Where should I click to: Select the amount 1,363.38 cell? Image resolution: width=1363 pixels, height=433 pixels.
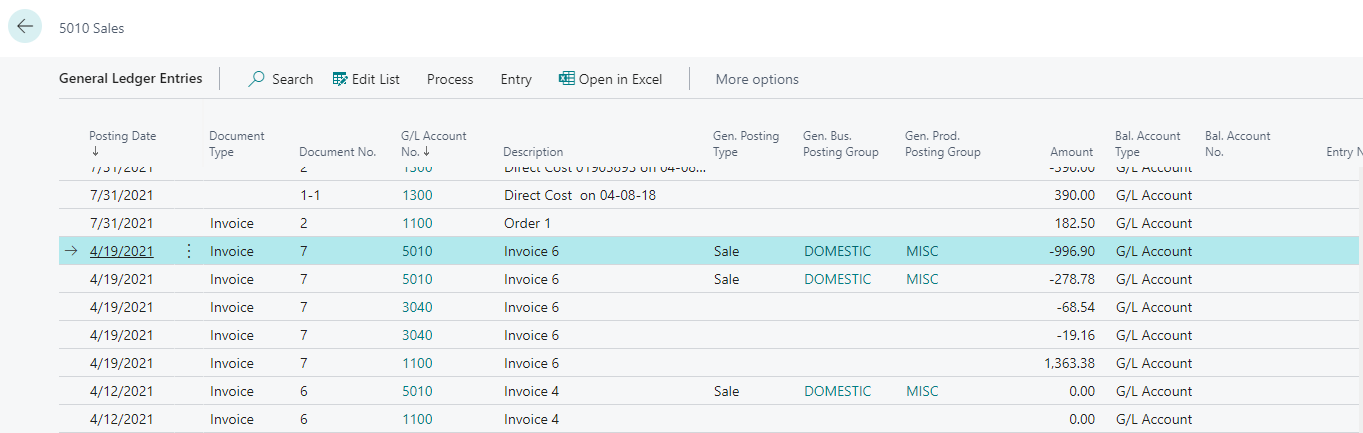pyautogui.click(x=1069, y=363)
